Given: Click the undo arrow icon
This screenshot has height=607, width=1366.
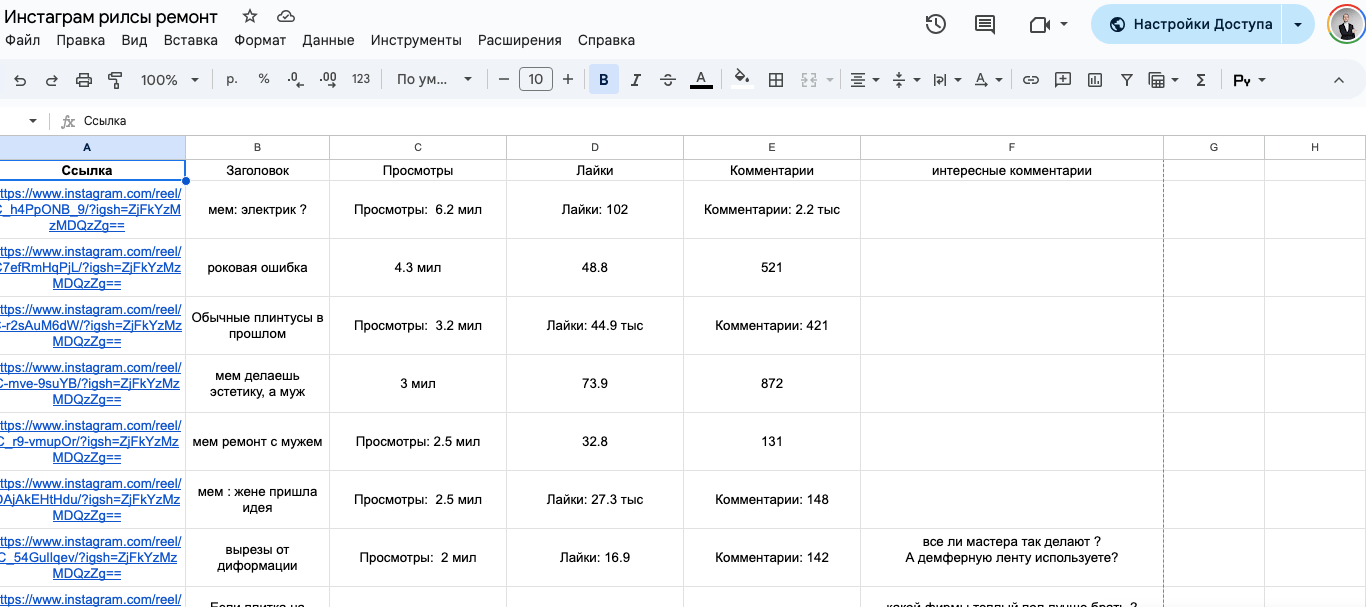Looking at the screenshot, I should pyautogui.click(x=20, y=80).
